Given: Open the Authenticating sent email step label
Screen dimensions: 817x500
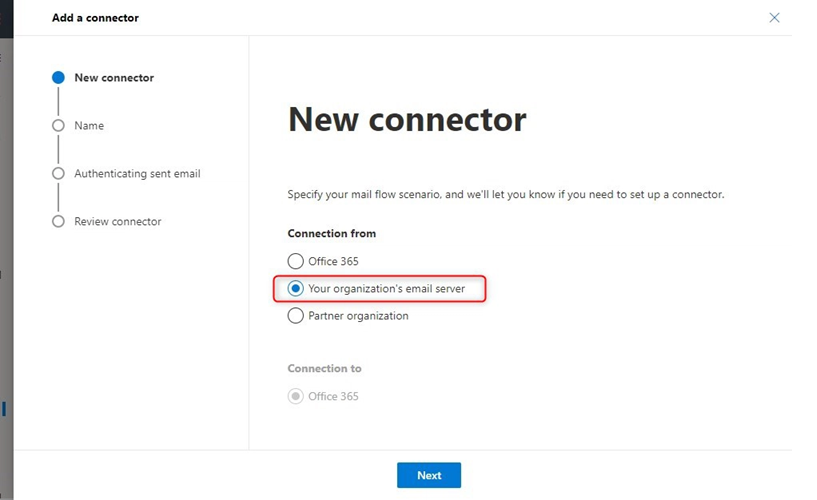Looking at the screenshot, I should (137, 174).
